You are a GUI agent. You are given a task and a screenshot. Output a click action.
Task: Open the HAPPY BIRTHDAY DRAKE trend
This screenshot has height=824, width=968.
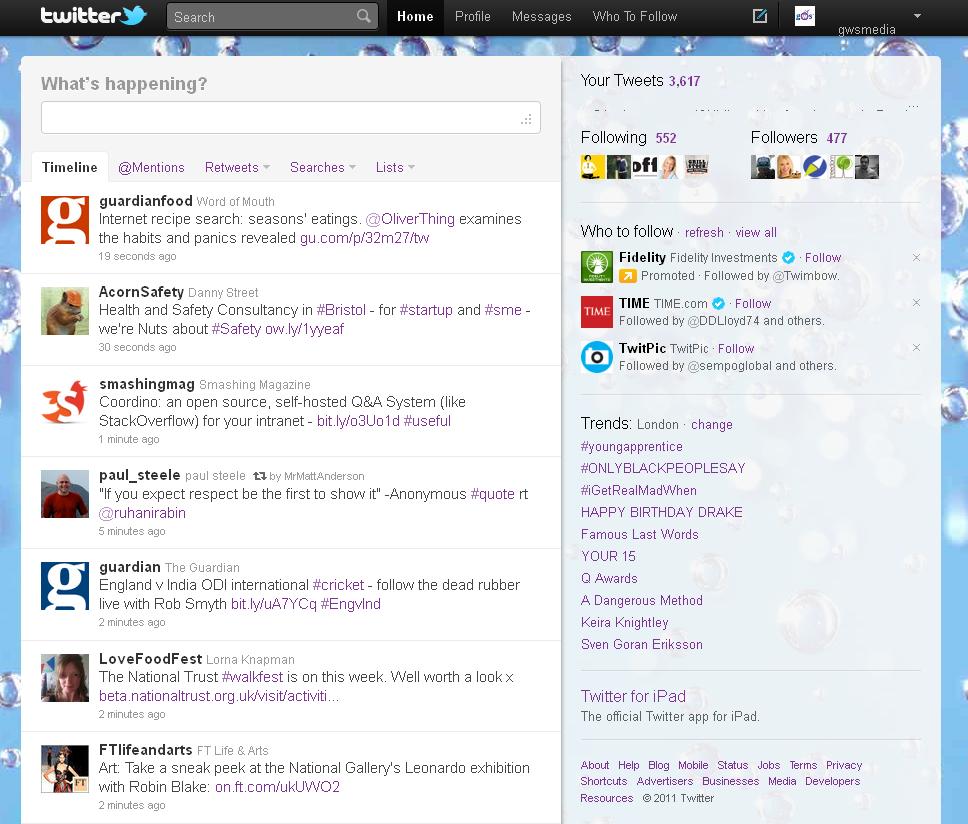click(662, 512)
